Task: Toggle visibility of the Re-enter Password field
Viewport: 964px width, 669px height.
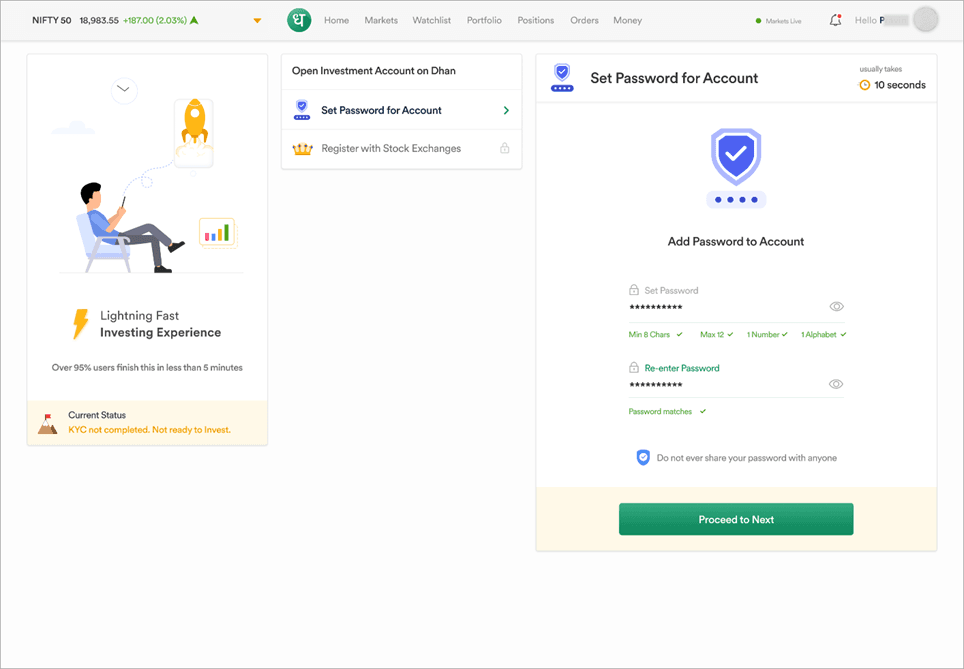Action: (836, 385)
